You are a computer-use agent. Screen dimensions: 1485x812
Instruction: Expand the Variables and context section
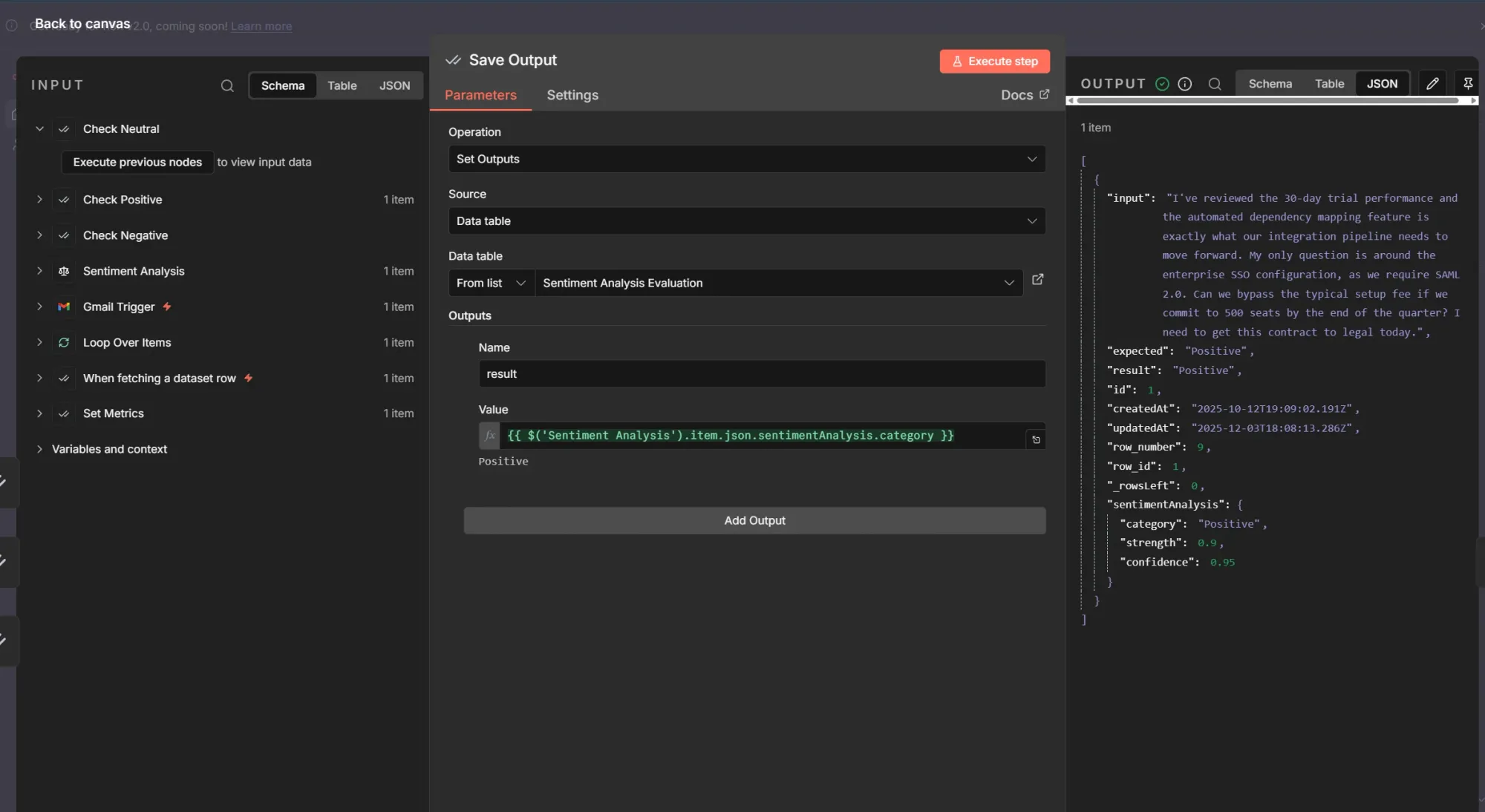point(110,450)
